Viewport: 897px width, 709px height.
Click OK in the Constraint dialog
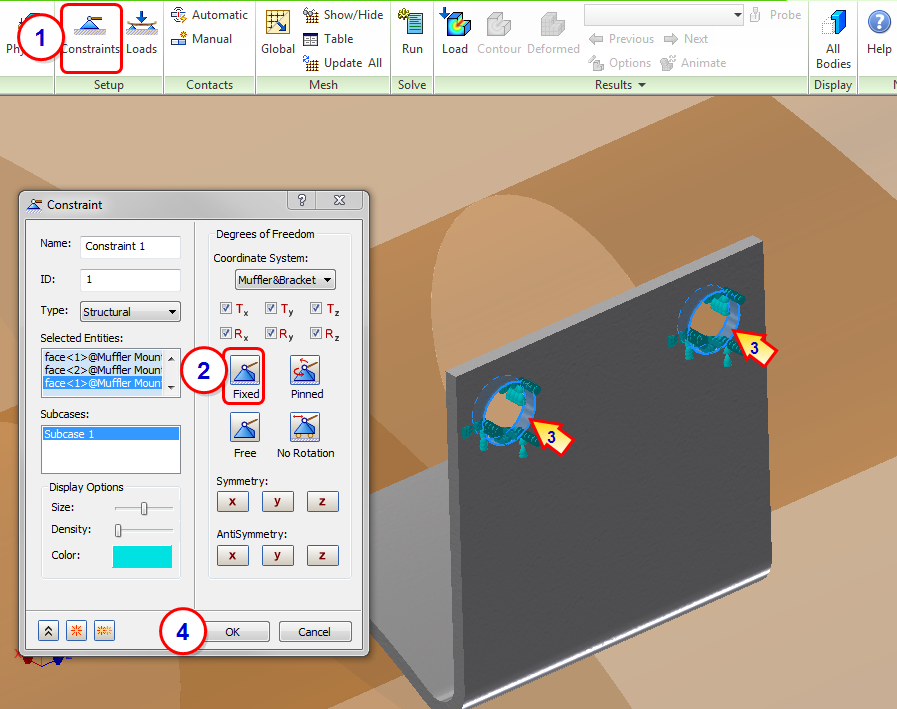click(232, 632)
